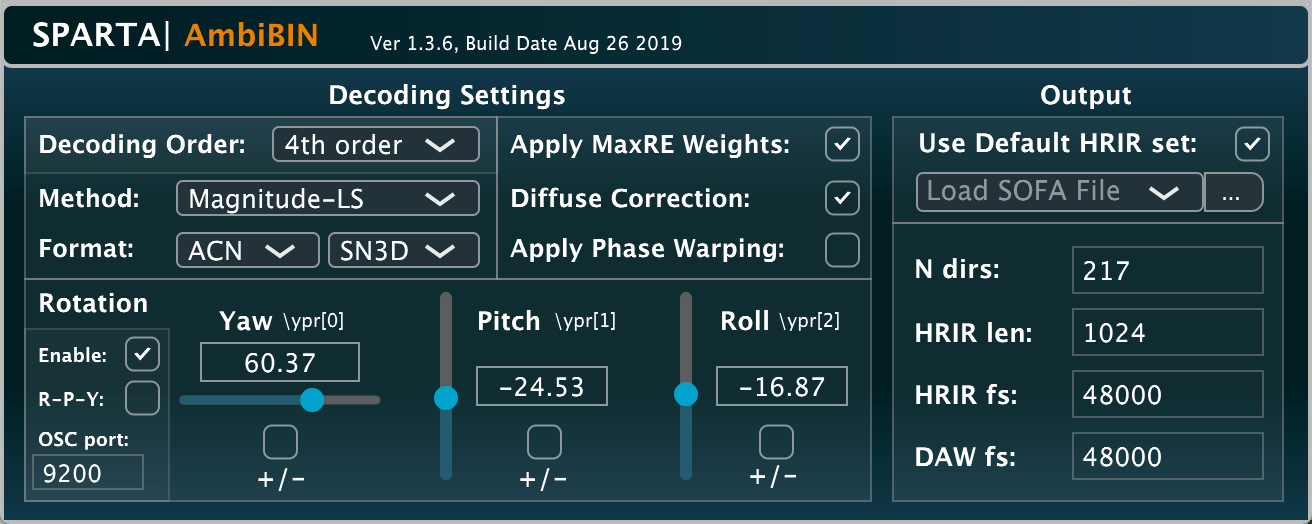The width and height of the screenshot is (1312, 524).
Task: Toggle the Pitch +/- flip checkbox
Action: 544,441
